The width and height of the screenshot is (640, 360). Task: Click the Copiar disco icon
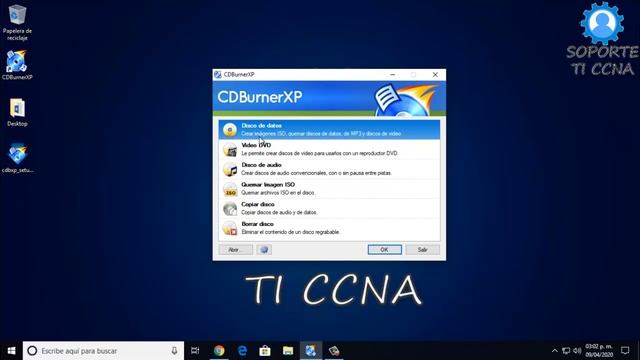tap(230, 209)
